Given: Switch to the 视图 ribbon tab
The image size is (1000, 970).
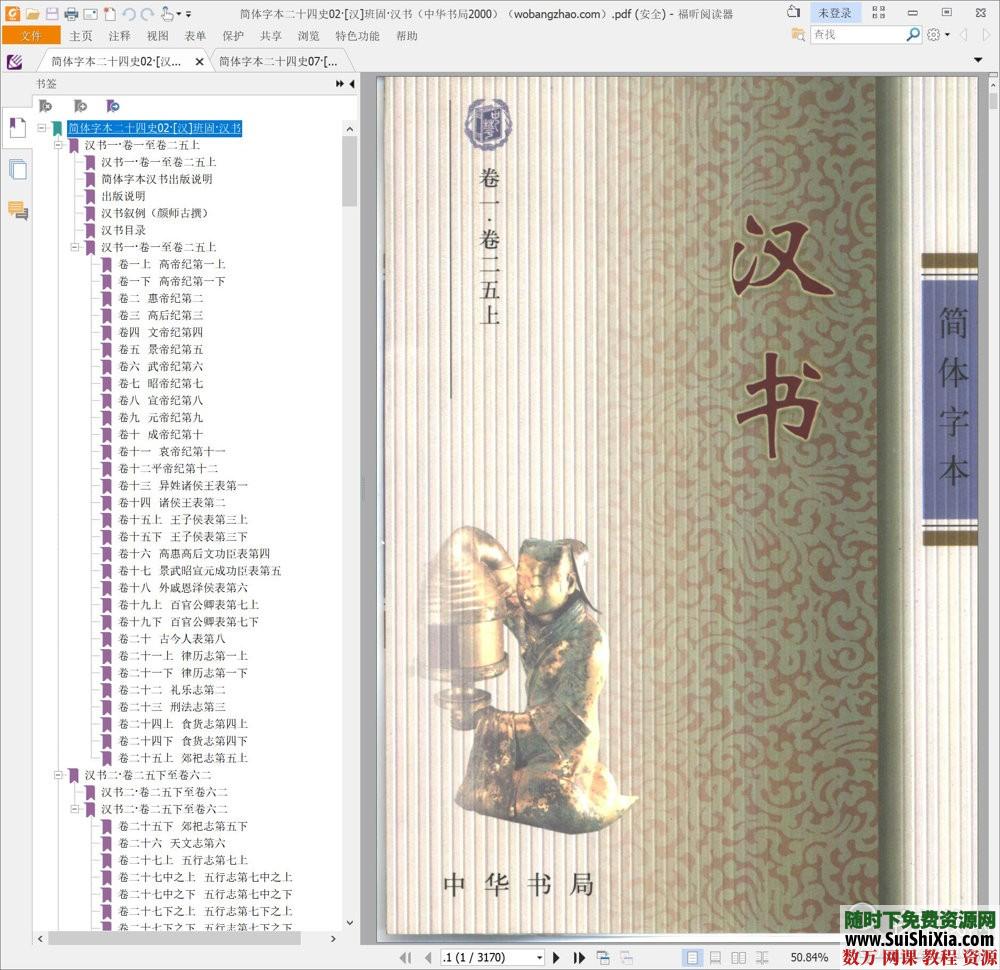Looking at the screenshot, I should 157,35.
